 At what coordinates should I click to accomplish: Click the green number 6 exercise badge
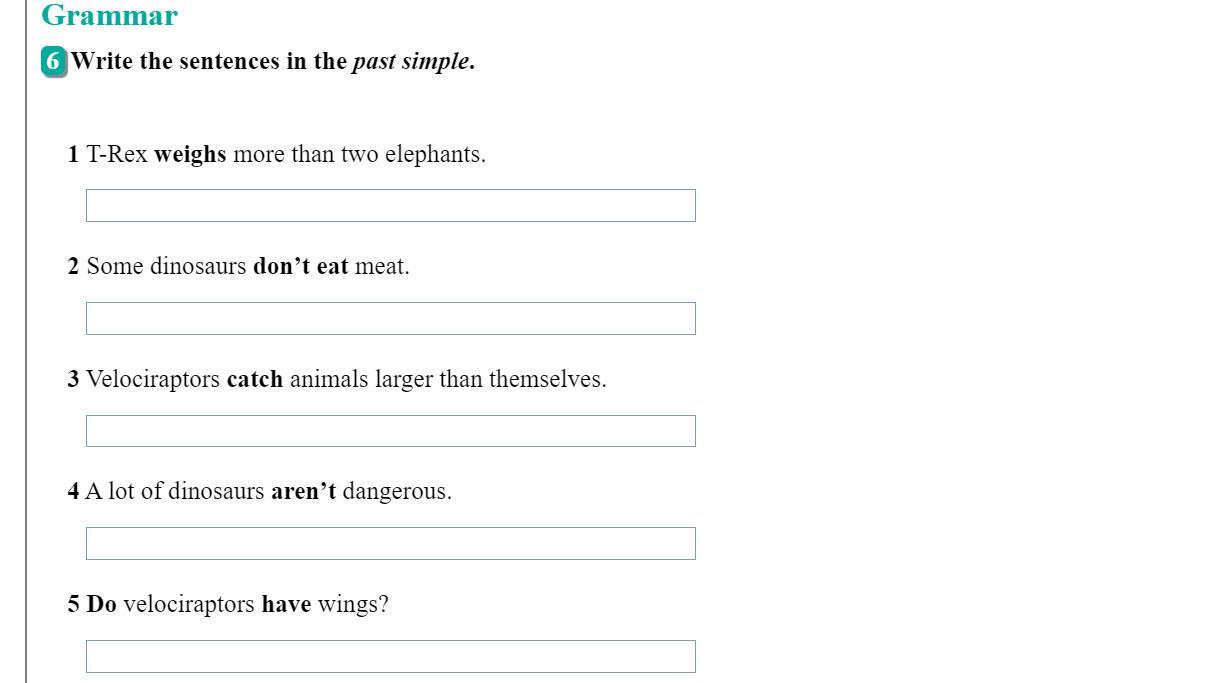(54, 61)
